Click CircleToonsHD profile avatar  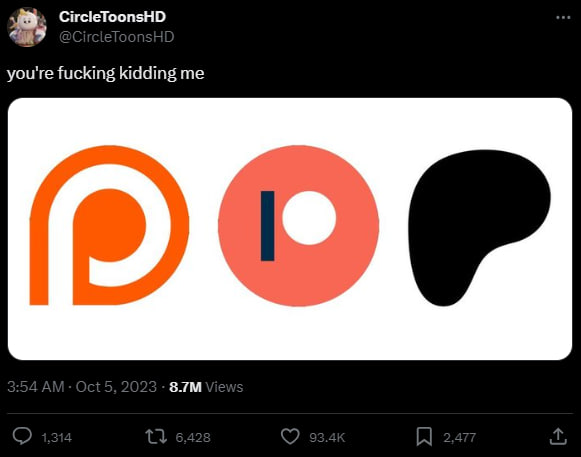point(27,27)
